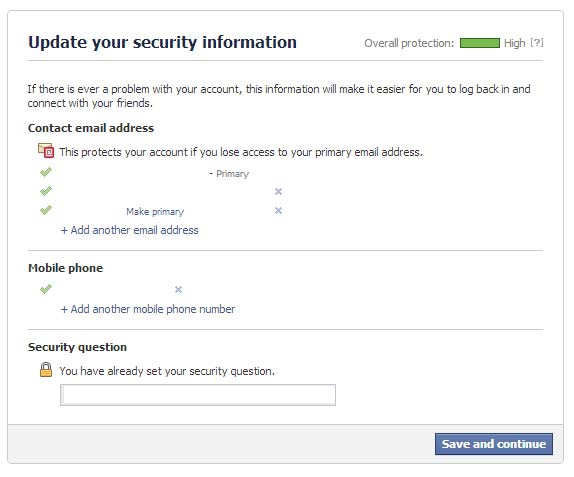Focus the security question text field
The height and width of the screenshot is (477, 574).
[x=198, y=395]
